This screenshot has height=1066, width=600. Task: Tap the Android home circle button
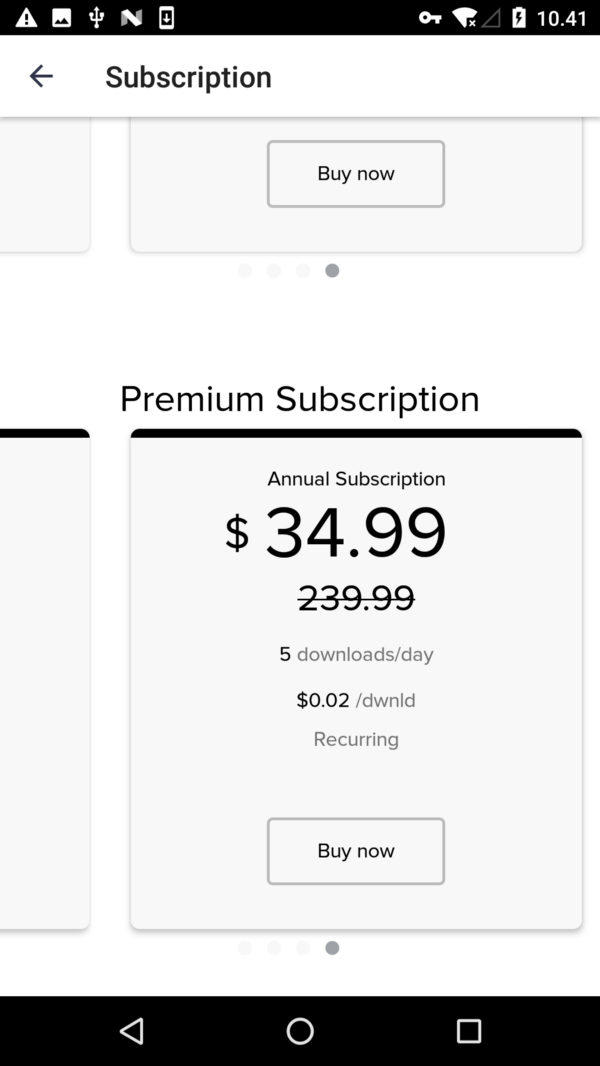pyautogui.click(x=300, y=1031)
